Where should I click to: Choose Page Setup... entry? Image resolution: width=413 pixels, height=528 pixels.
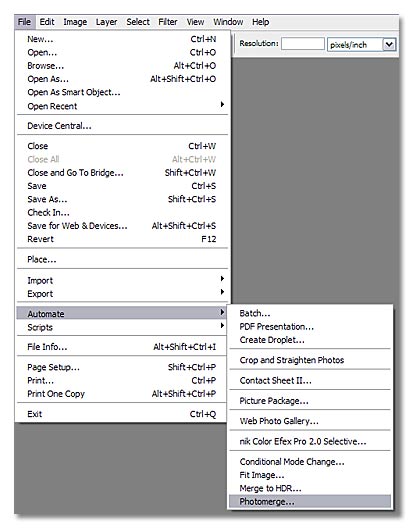coord(122,367)
